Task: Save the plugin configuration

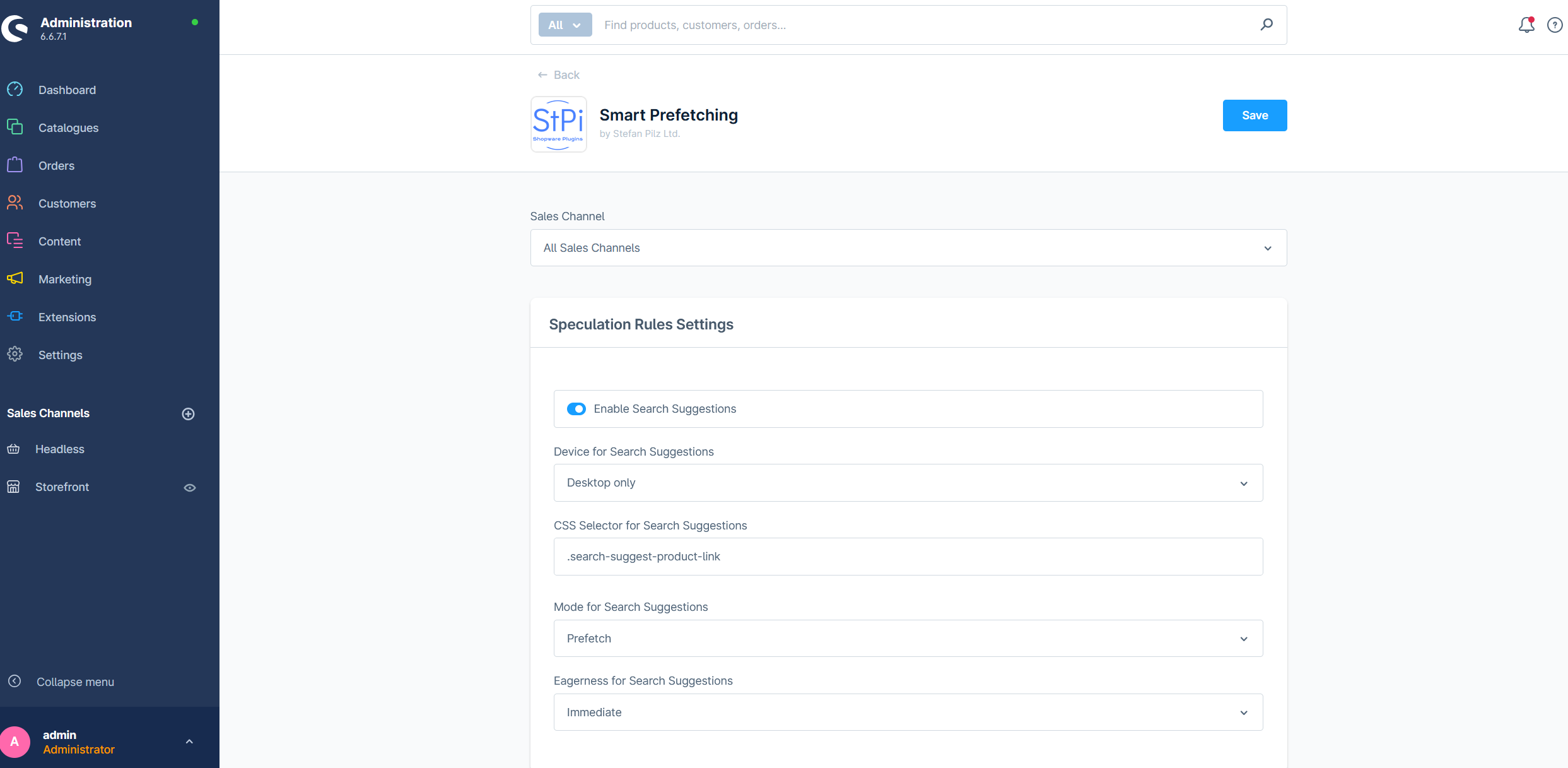Action: (x=1255, y=115)
